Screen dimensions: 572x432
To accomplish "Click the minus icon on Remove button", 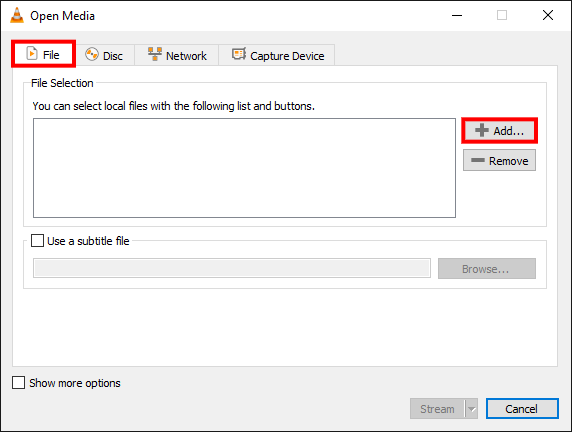I will coord(478,160).
